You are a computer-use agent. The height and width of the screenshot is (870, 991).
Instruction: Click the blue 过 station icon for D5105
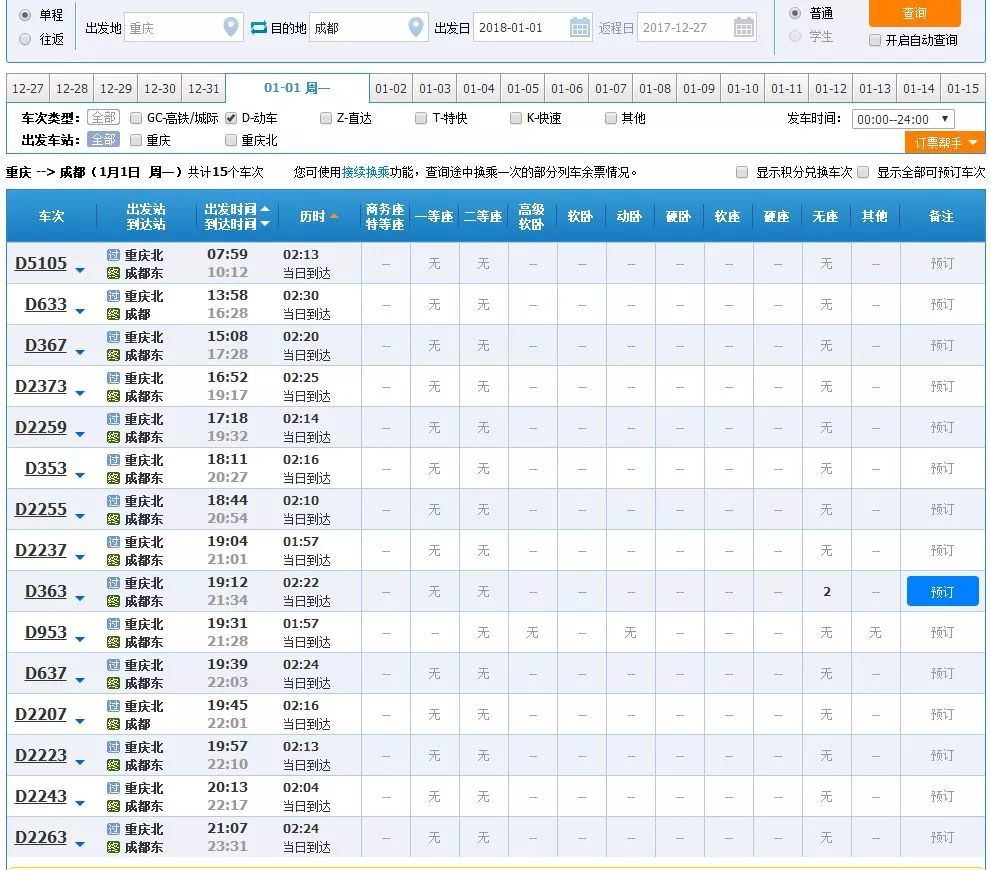(x=114, y=256)
